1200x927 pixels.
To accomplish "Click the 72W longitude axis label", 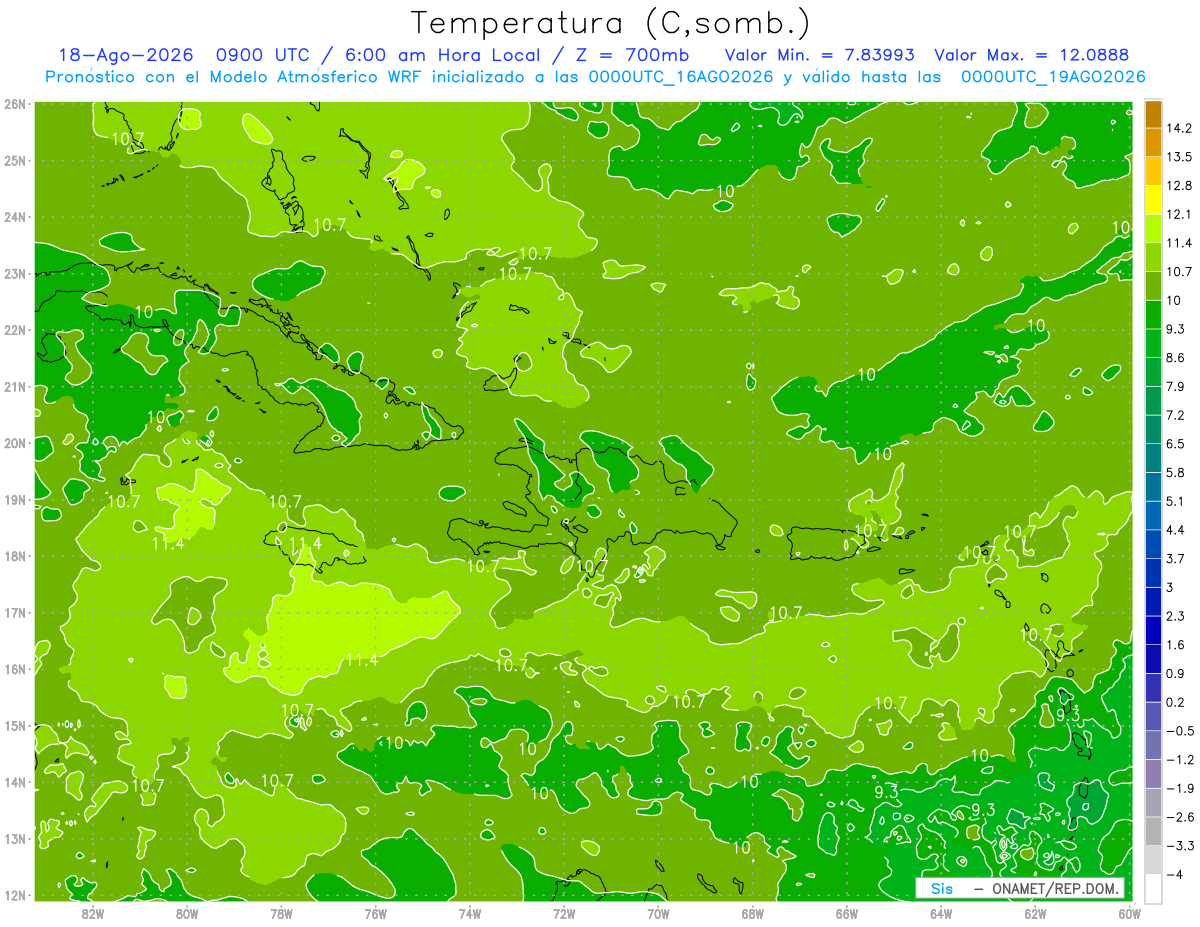I will click(564, 913).
